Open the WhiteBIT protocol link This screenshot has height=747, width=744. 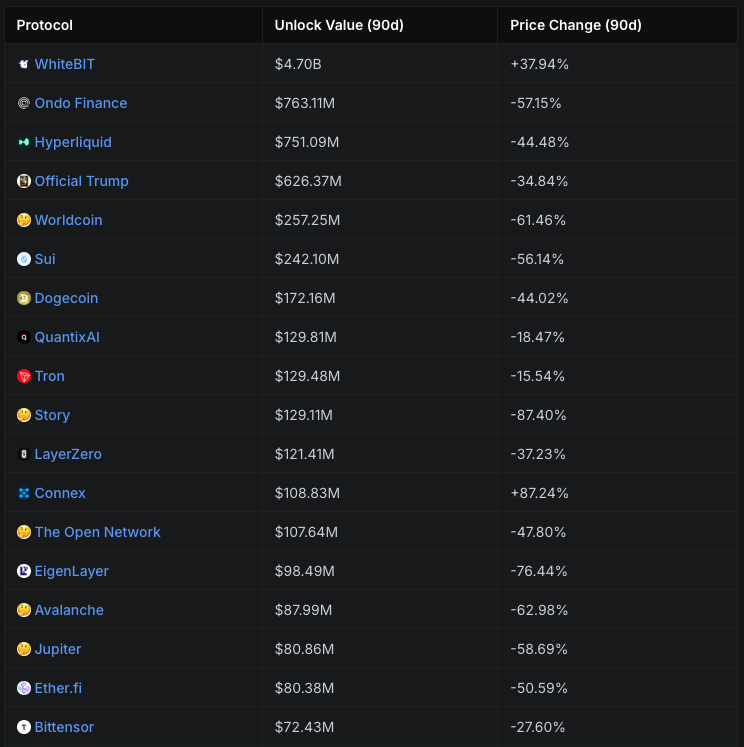65,64
